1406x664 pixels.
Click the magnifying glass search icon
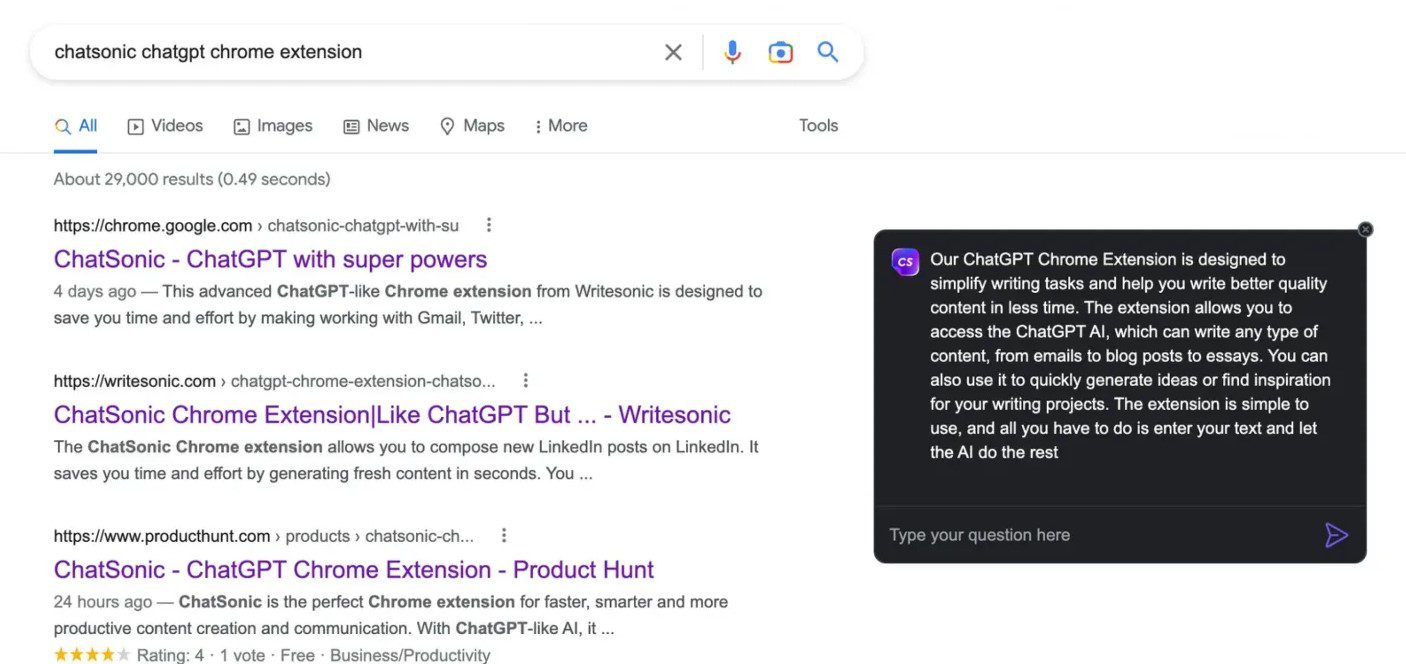pos(828,51)
